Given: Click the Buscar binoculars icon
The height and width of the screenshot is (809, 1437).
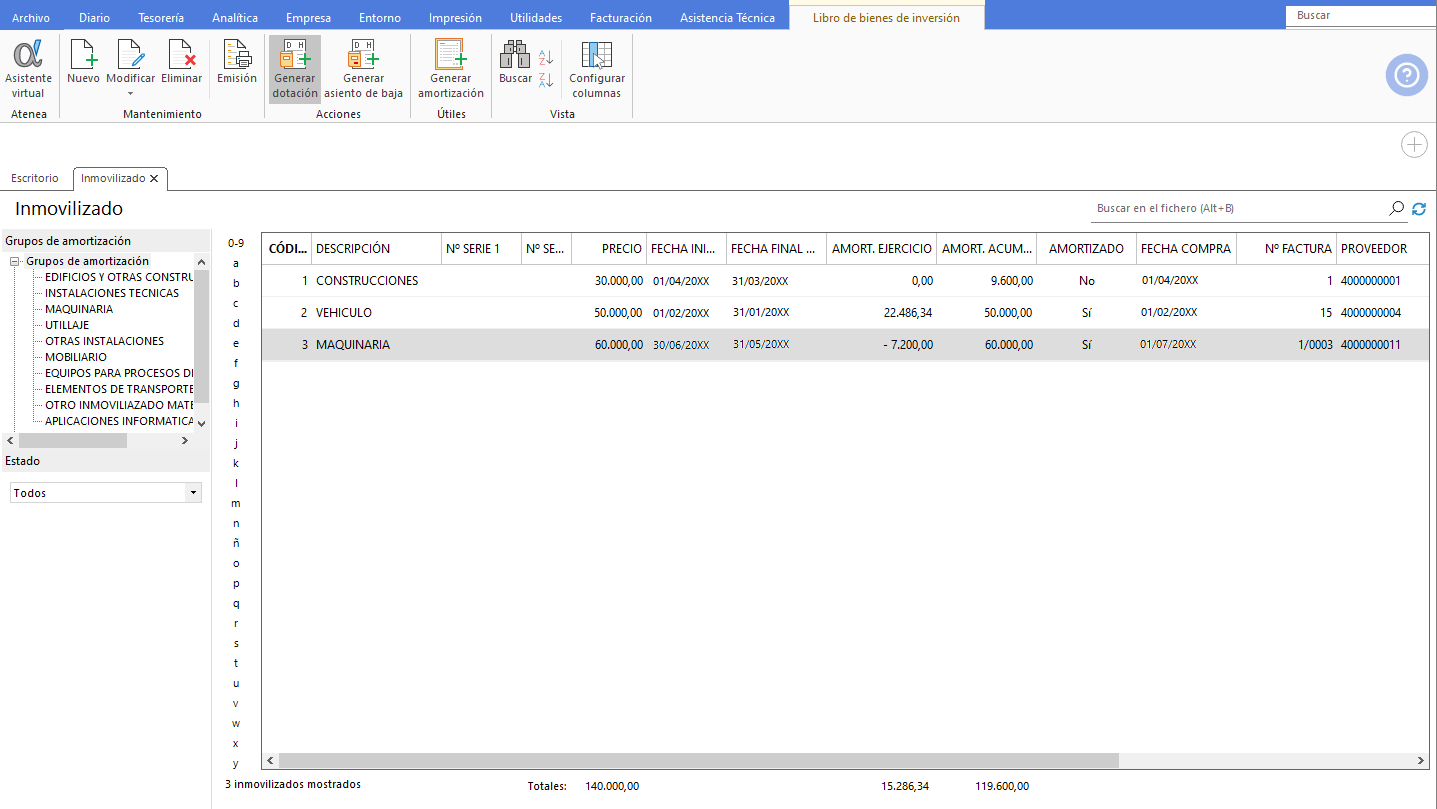Looking at the screenshot, I should pyautogui.click(x=515, y=54).
